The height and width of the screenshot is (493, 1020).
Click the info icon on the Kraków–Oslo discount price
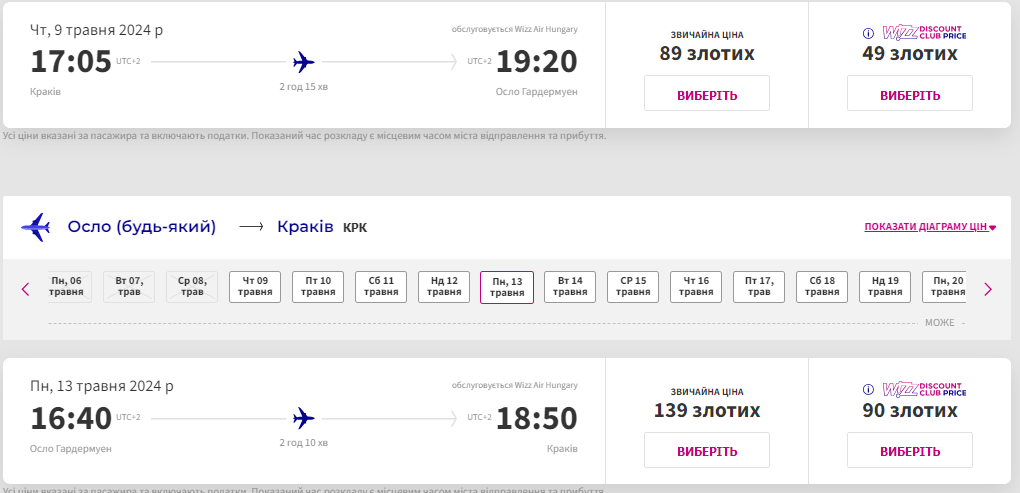pyautogui.click(x=869, y=33)
